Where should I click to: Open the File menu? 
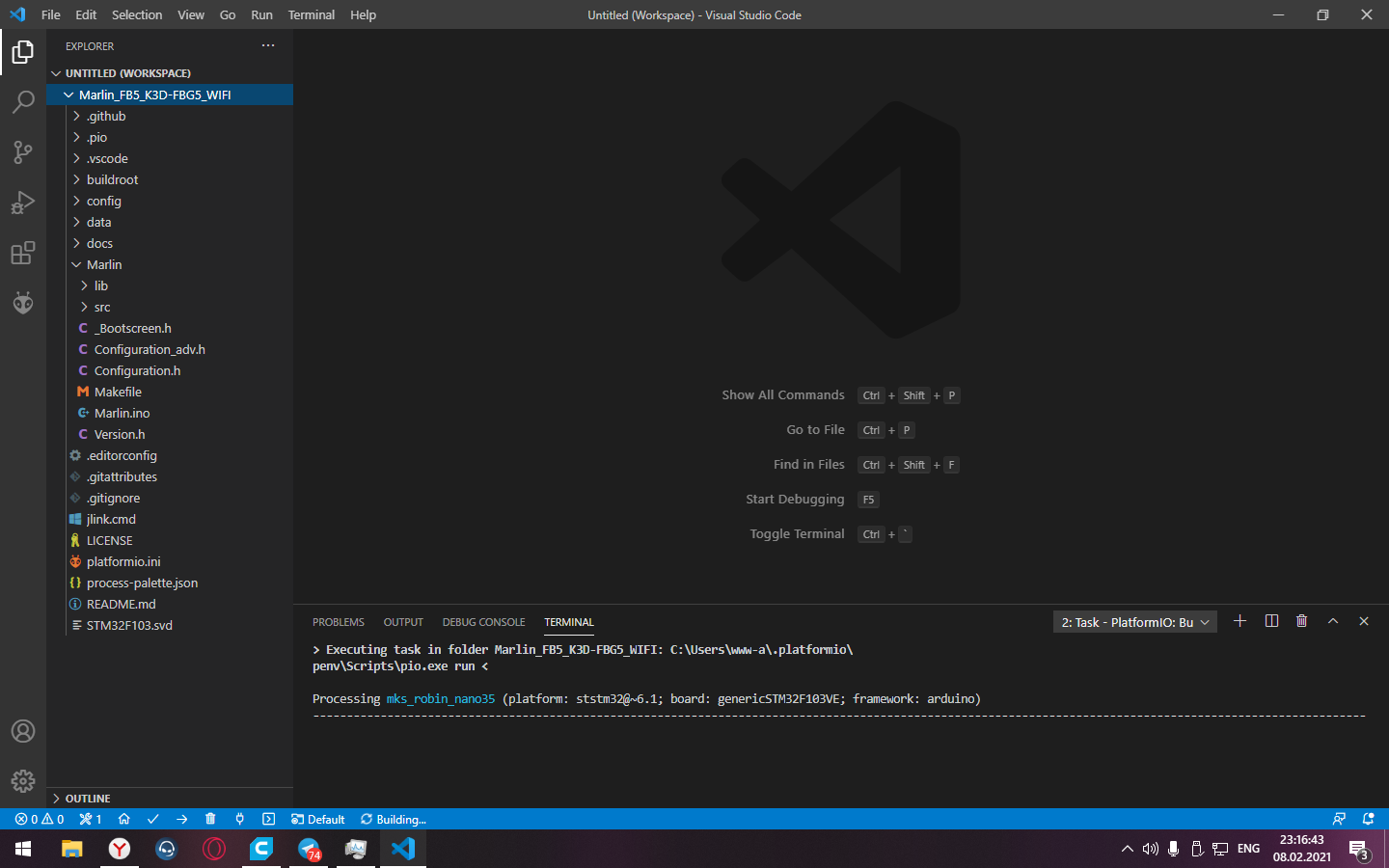click(x=51, y=14)
